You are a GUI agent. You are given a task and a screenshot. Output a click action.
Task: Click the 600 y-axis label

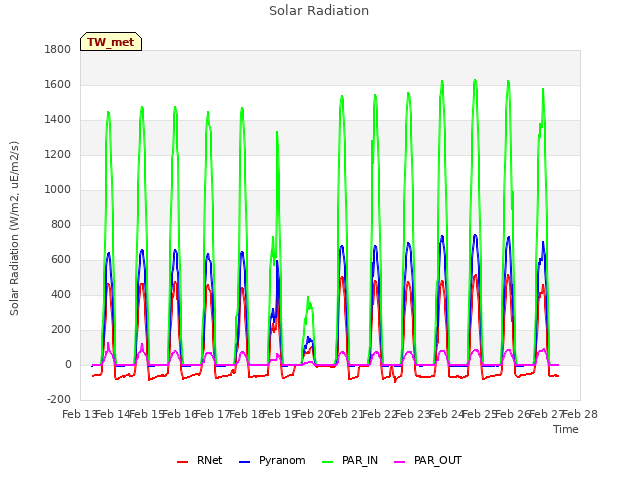[x=61, y=260]
